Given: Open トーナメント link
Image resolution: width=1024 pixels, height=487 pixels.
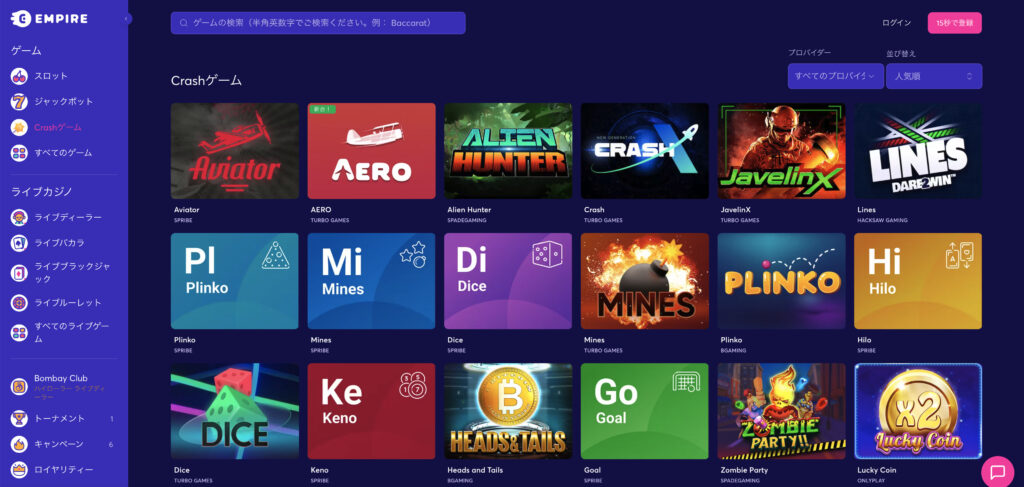Looking at the screenshot, I should tap(59, 418).
